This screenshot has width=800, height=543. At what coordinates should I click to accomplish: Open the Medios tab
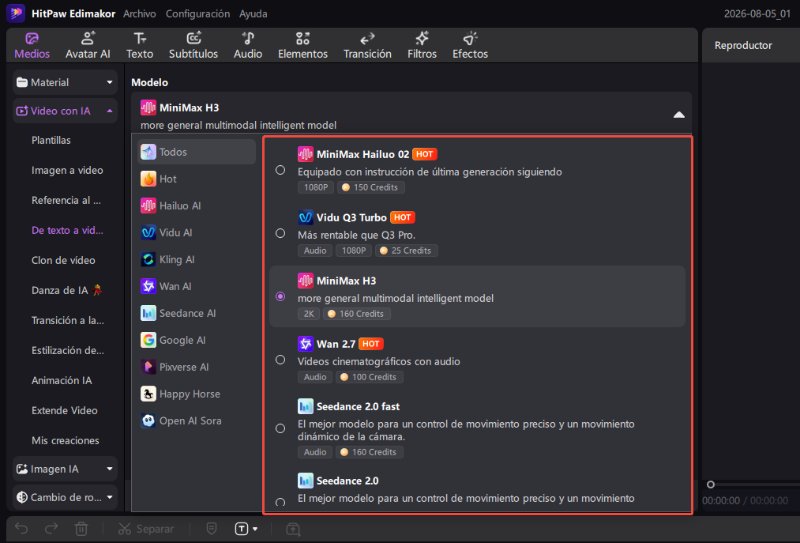coord(32,45)
